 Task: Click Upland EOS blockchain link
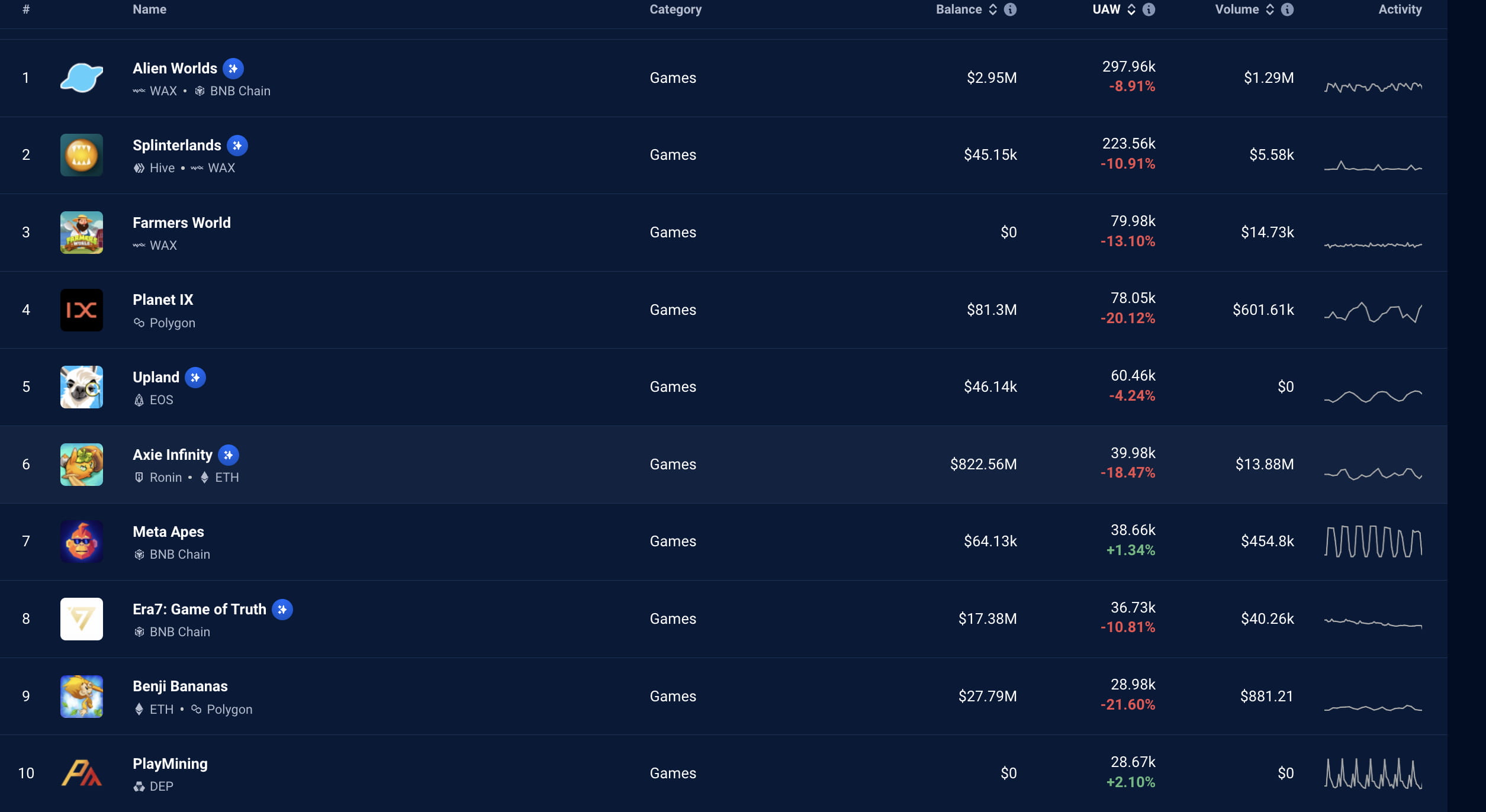pos(161,399)
